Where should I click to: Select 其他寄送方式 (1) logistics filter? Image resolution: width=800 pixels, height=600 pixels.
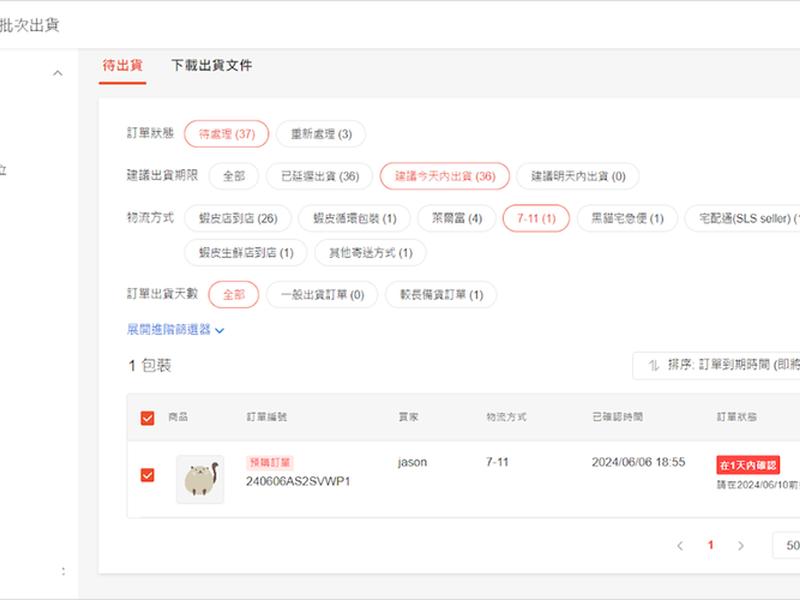pos(370,253)
